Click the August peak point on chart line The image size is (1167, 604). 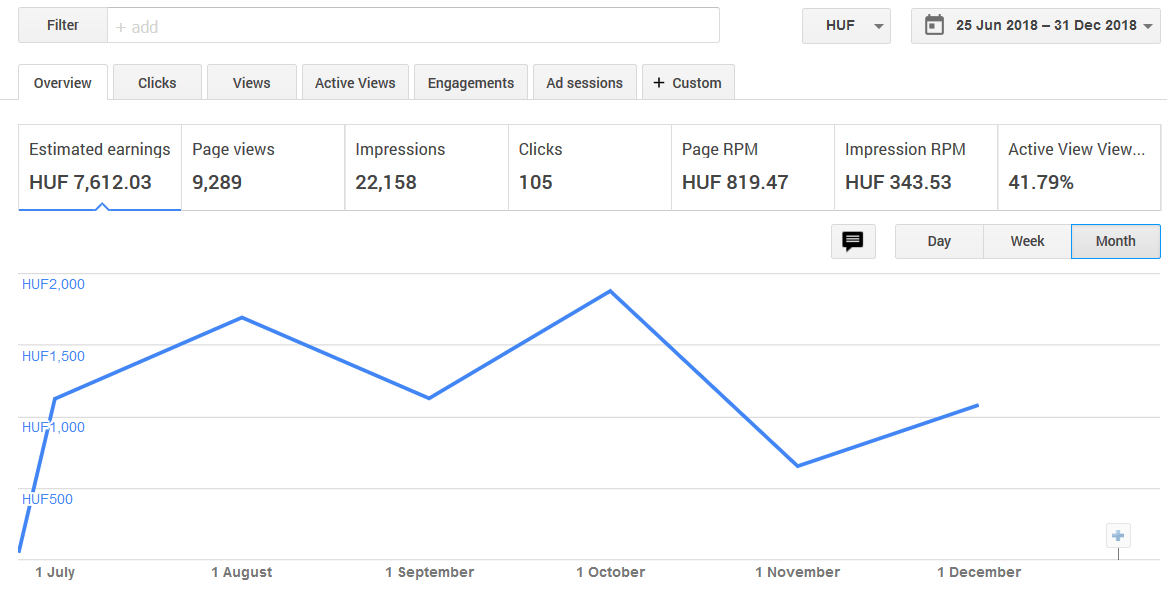coord(242,318)
